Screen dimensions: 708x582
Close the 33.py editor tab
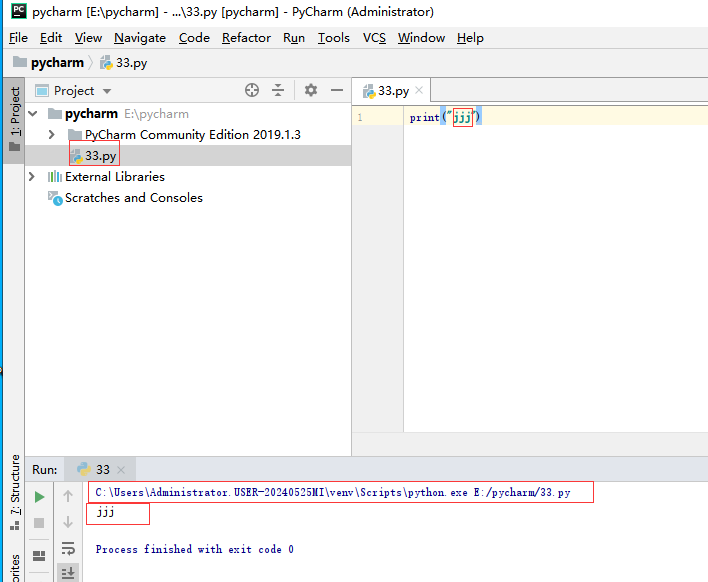(419, 90)
